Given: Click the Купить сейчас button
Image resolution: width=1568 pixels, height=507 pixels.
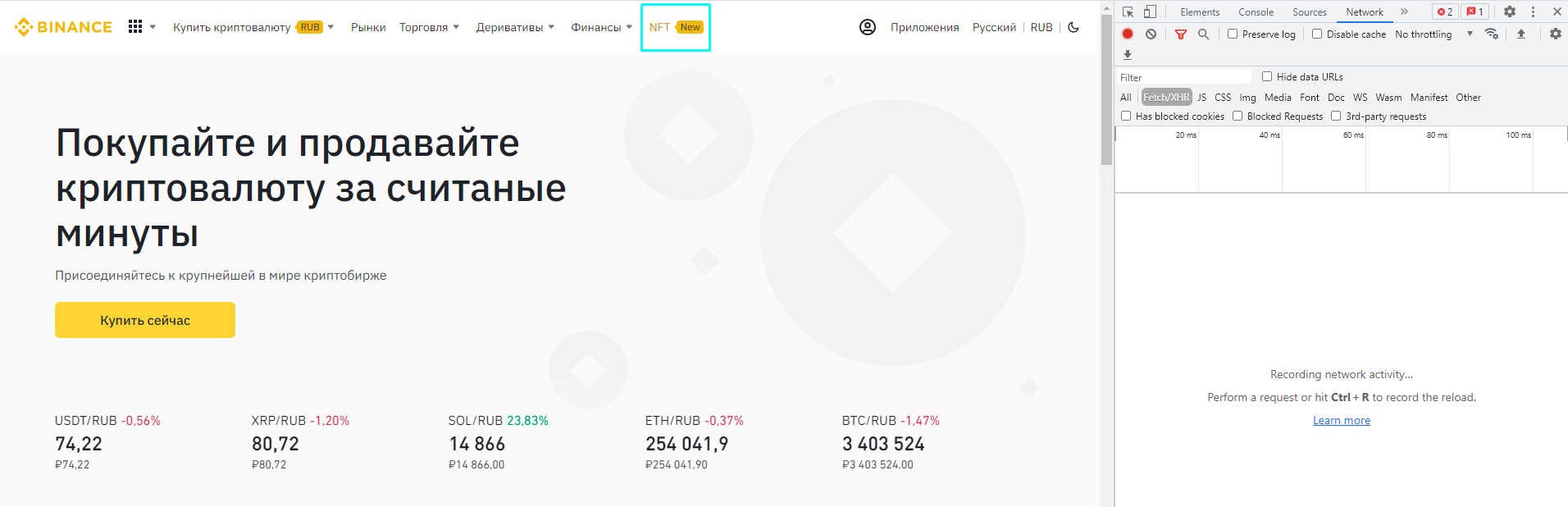Looking at the screenshot, I should pos(145,320).
